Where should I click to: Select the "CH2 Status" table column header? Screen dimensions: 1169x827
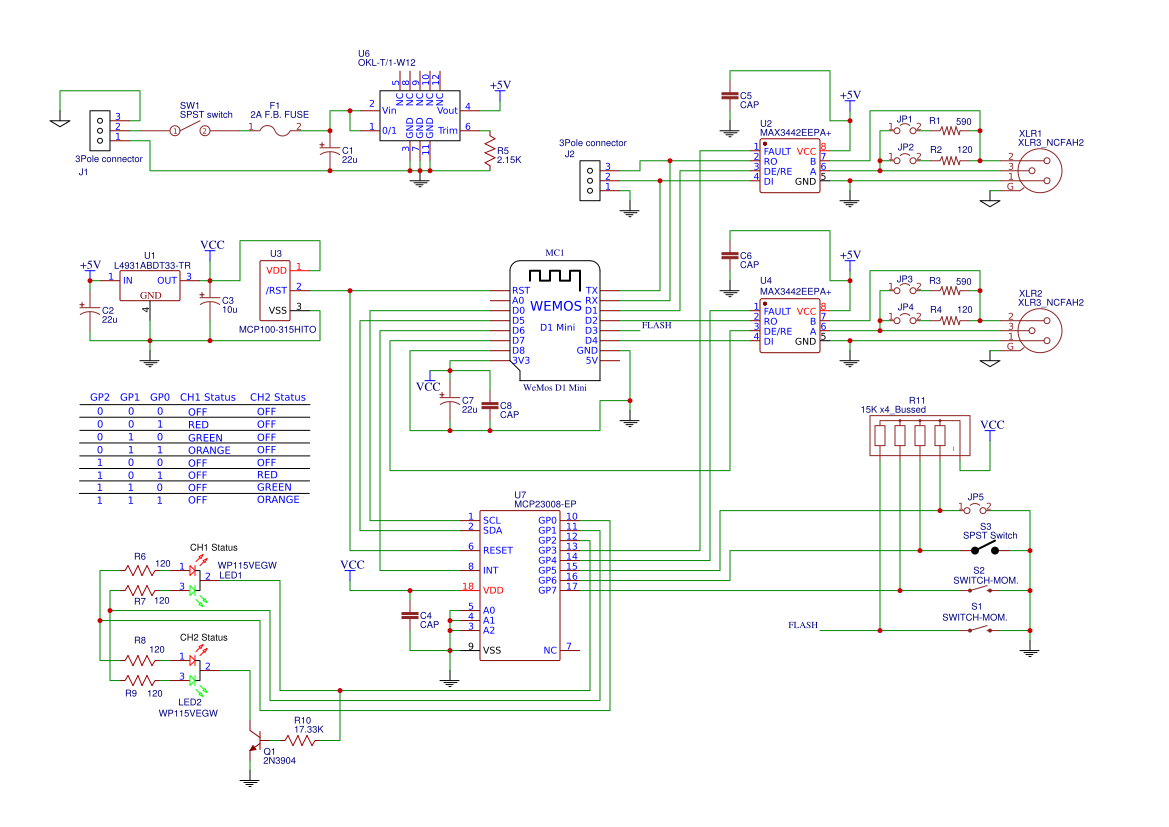278,397
